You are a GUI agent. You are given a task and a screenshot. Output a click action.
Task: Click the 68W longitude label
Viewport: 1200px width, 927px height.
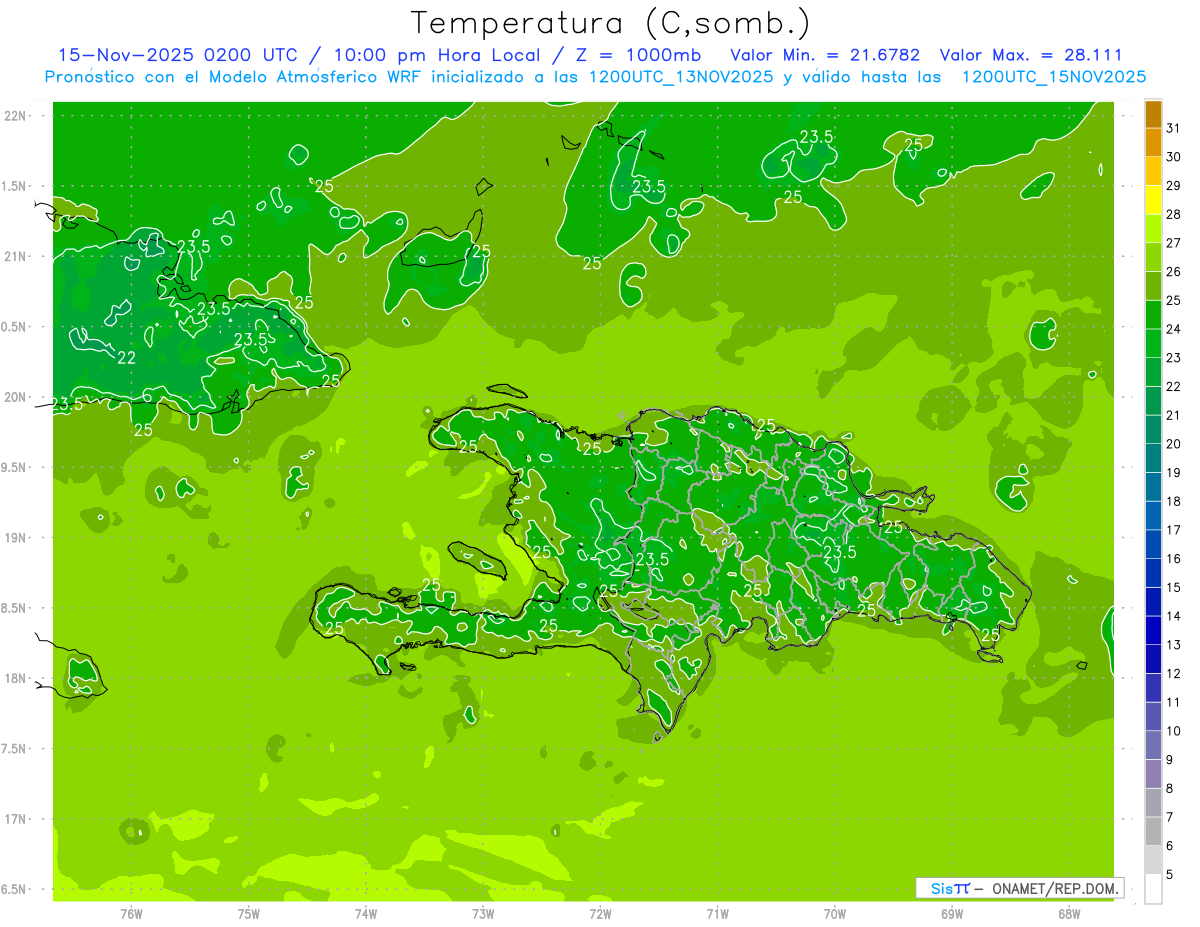click(x=1068, y=913)
